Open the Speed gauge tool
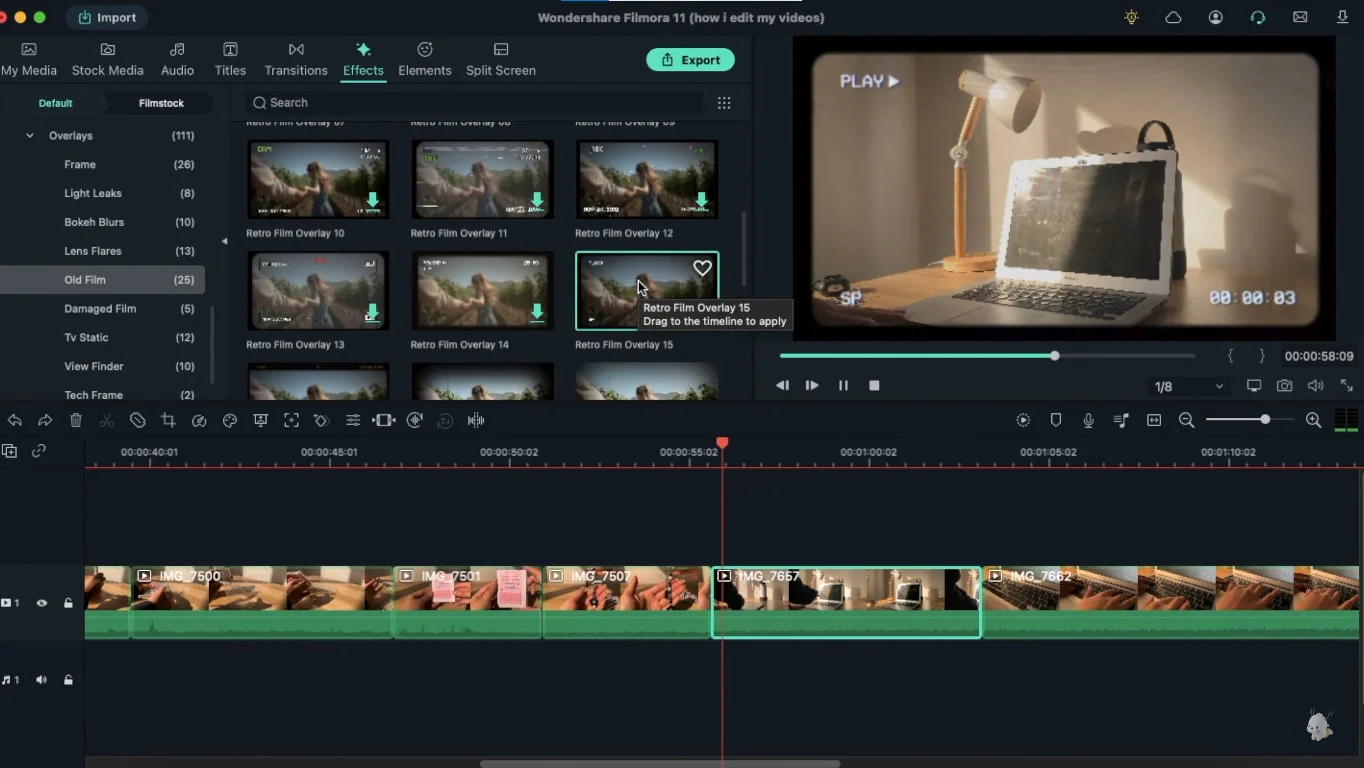Screen dimensions: 1364x768 coord(199,421)
